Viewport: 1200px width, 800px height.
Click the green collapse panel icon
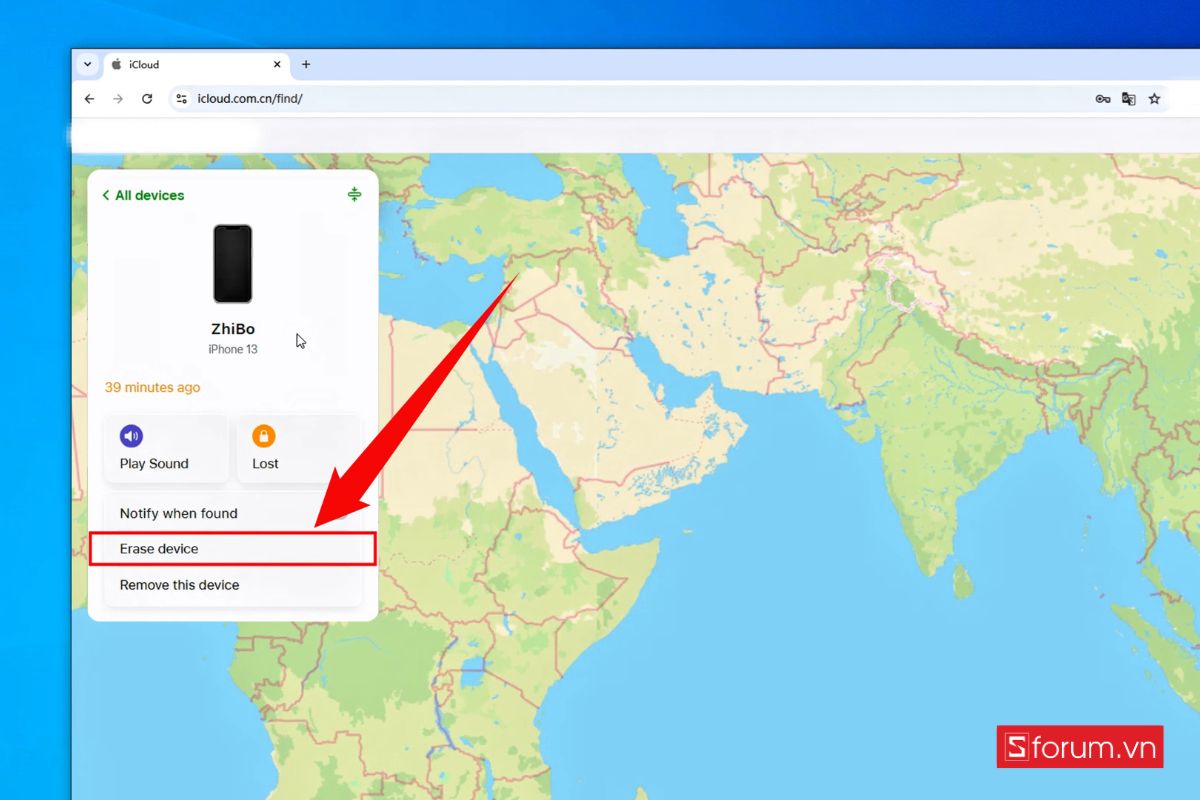354,194
